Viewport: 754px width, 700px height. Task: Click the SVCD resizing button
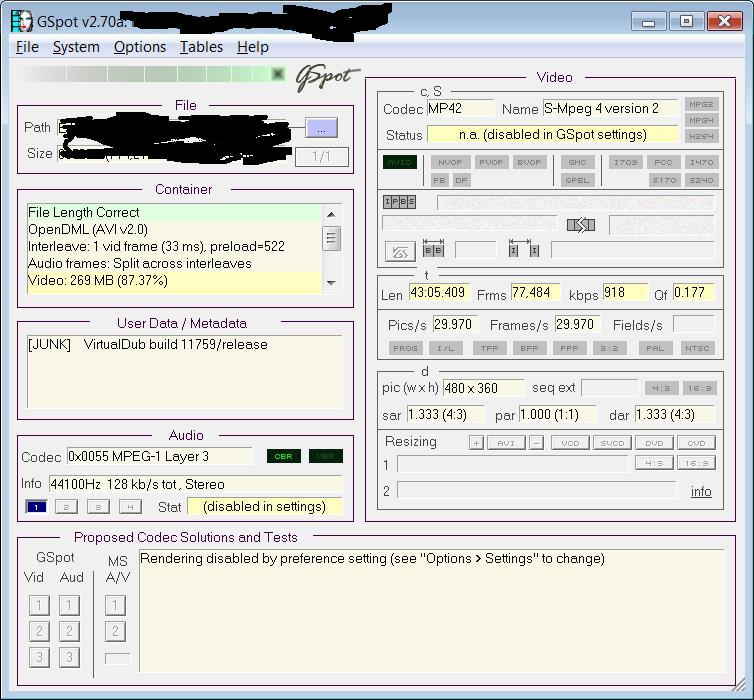[x=613, y=443]
